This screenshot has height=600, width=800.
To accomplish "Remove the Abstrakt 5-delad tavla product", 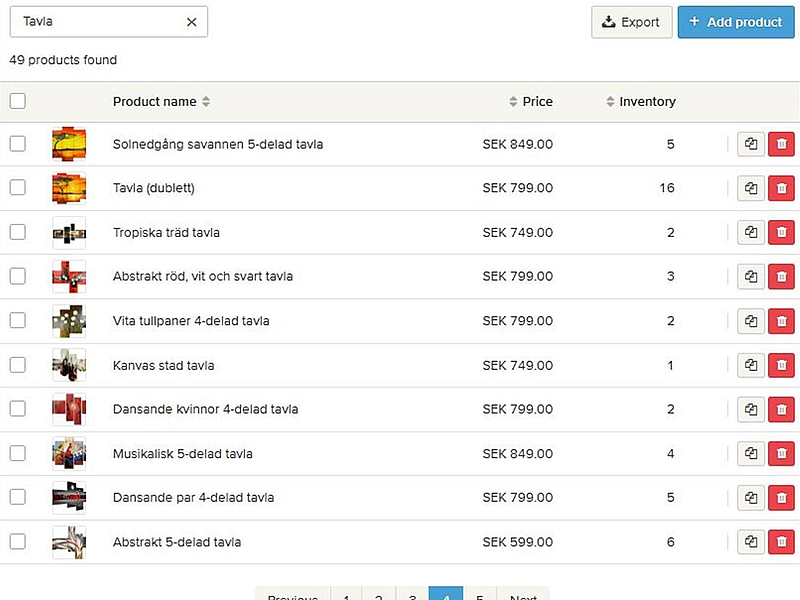I will [x=781, y=542].
